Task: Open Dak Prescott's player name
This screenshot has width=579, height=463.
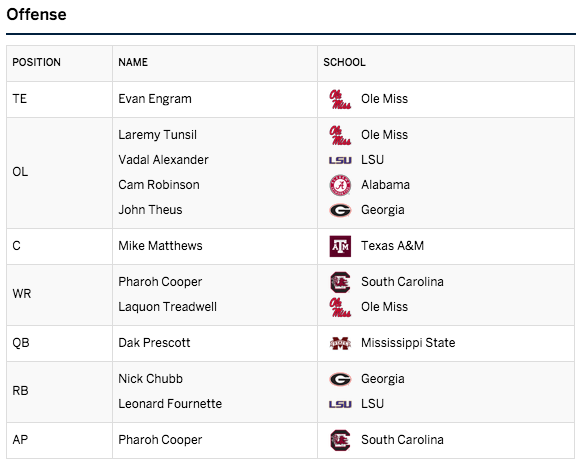Action: pyautogui.click(x=154, y=343)
